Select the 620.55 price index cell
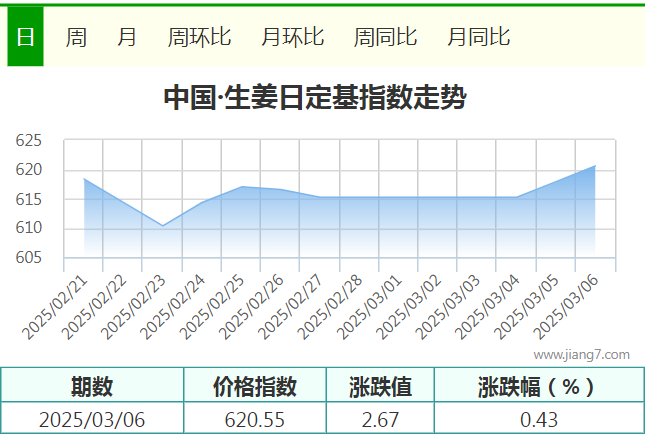Screen dimensions: 645x440 255,419
